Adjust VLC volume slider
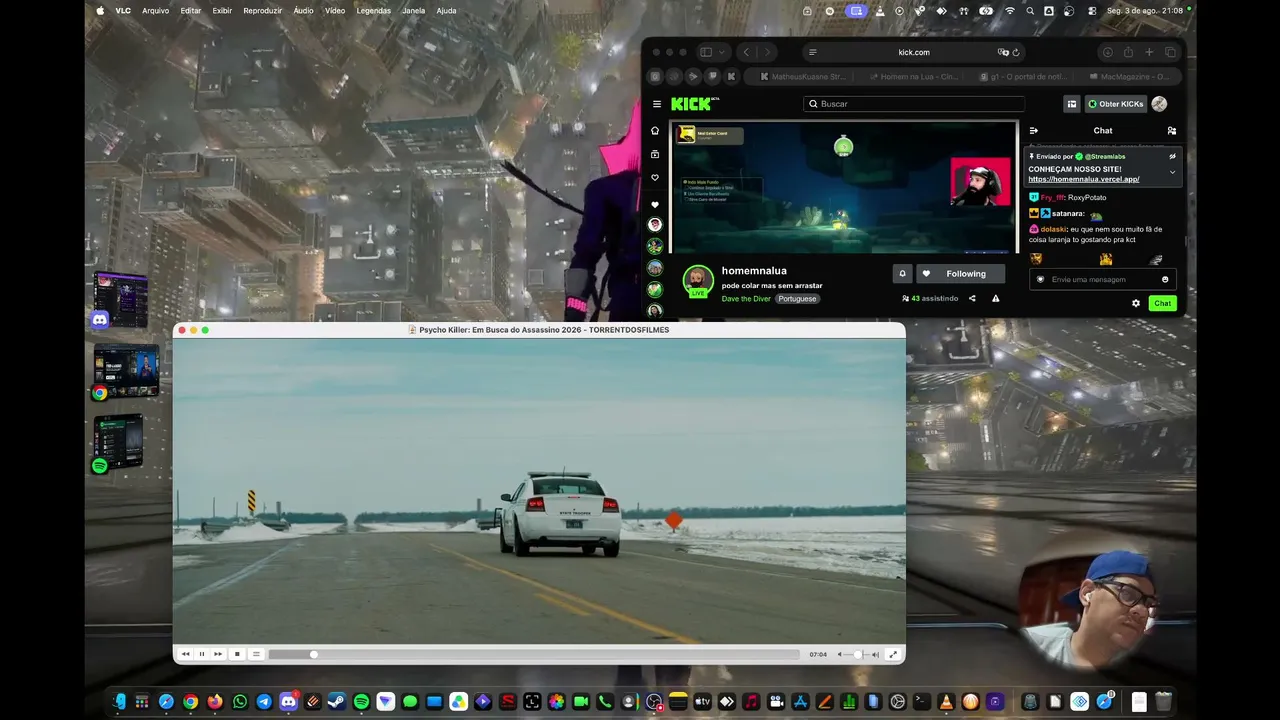 point(858,654)
